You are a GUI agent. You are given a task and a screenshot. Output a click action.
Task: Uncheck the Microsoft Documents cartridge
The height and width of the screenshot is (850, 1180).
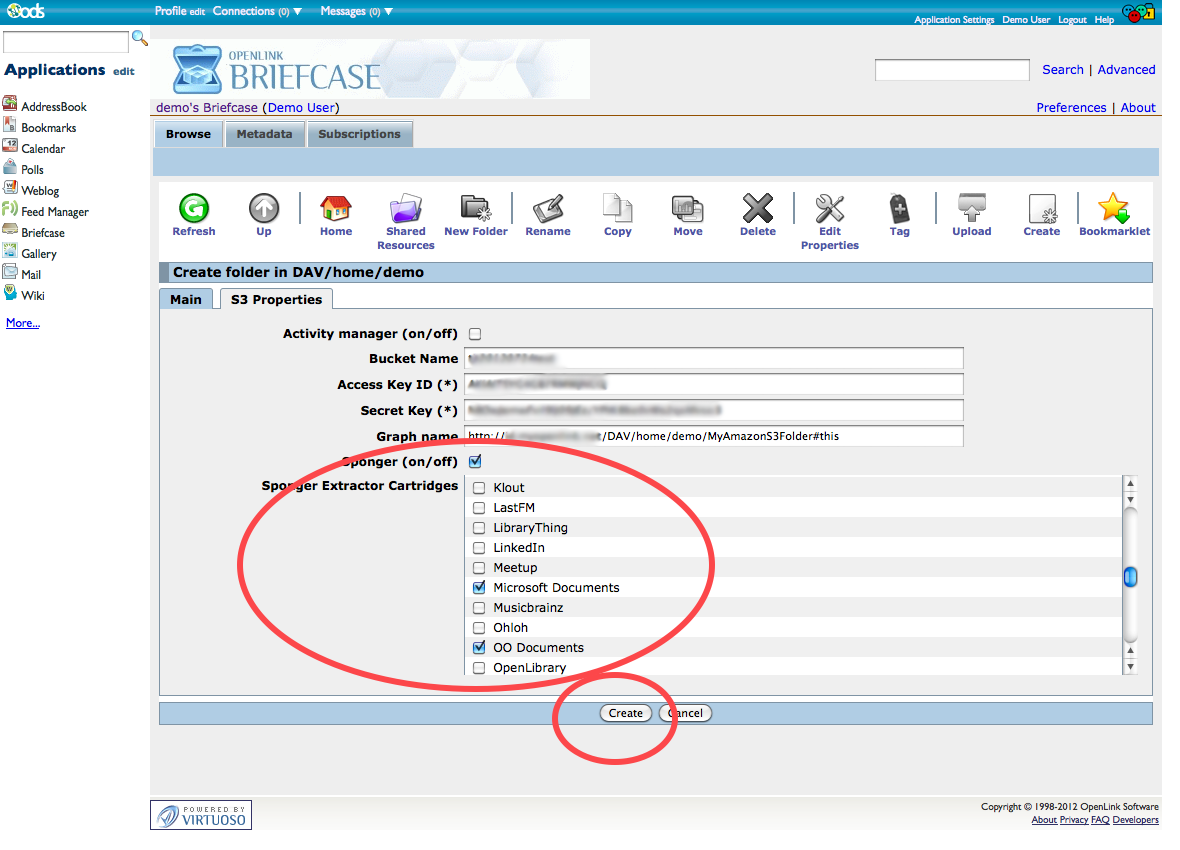(479, 588)
